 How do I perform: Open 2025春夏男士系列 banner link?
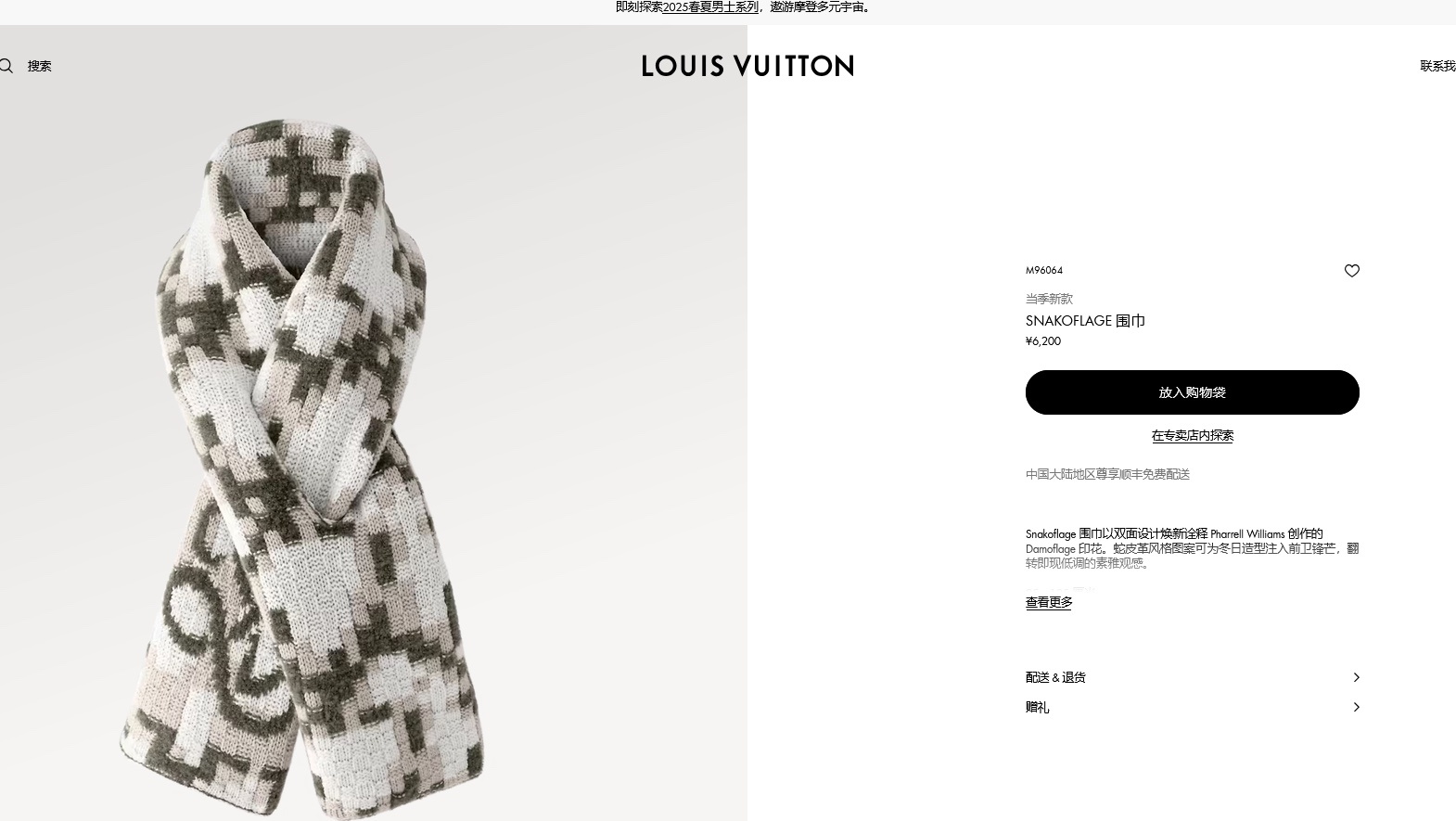pos(709,7)
